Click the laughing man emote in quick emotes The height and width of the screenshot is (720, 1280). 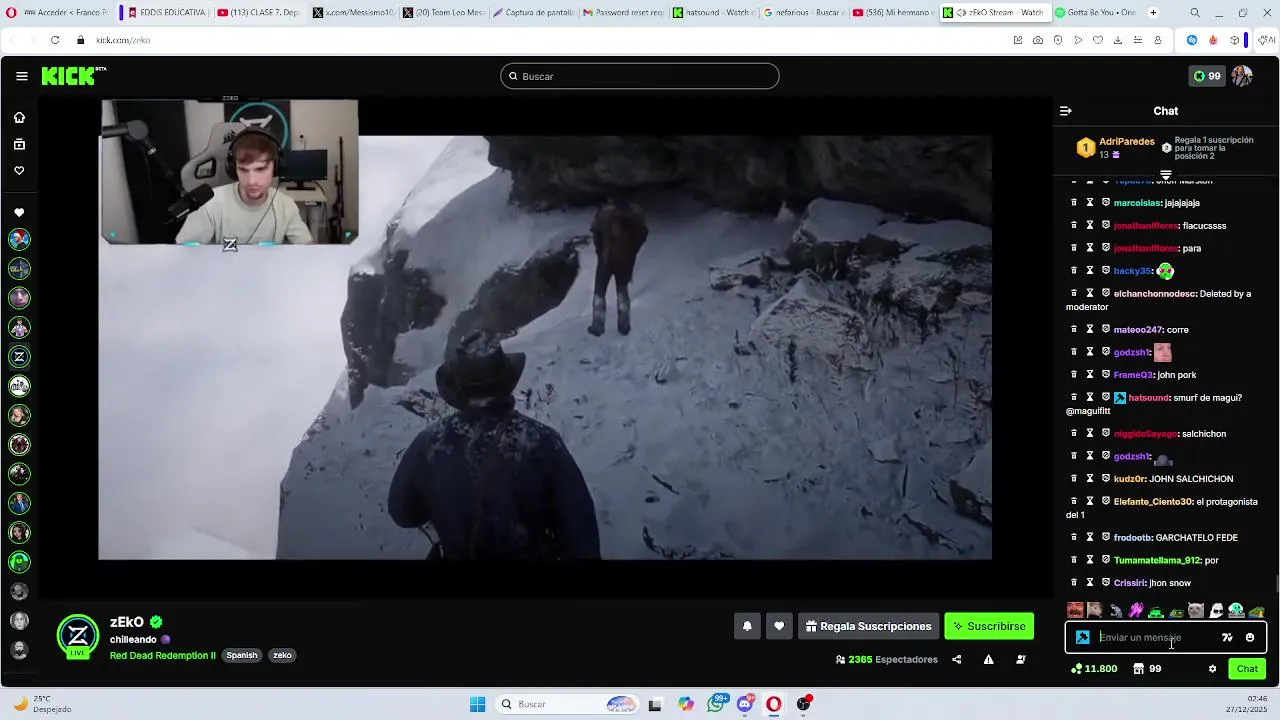1075,610
